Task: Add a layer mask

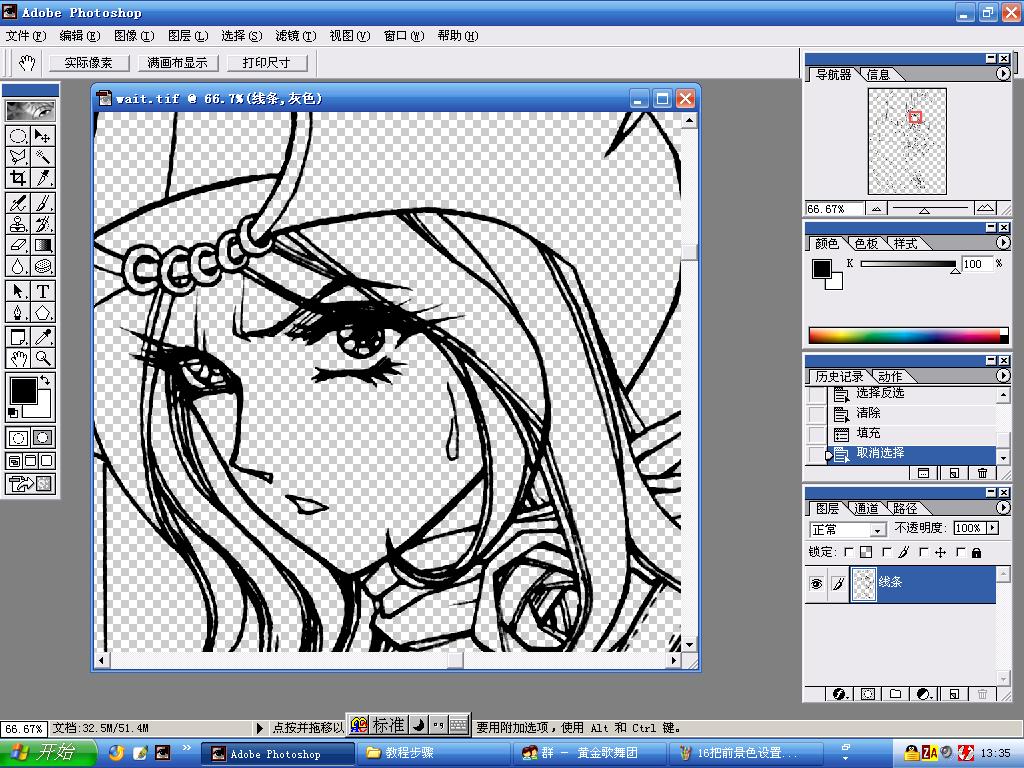Action: coord(868,694)
